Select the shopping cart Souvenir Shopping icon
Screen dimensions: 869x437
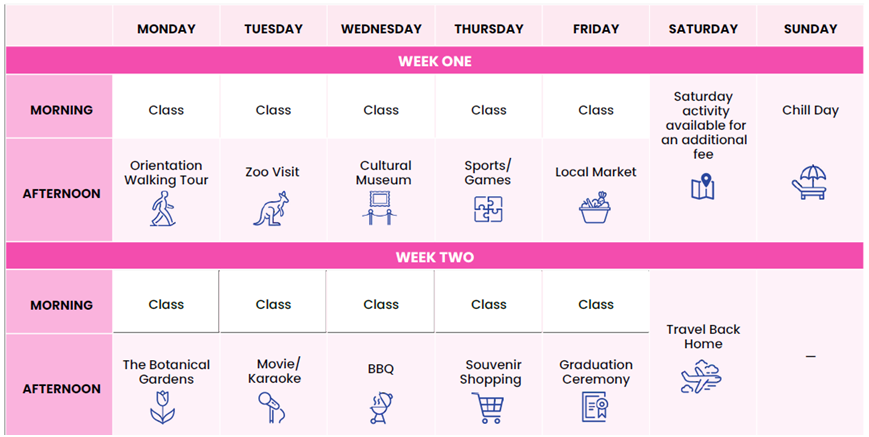click(488, 408)
